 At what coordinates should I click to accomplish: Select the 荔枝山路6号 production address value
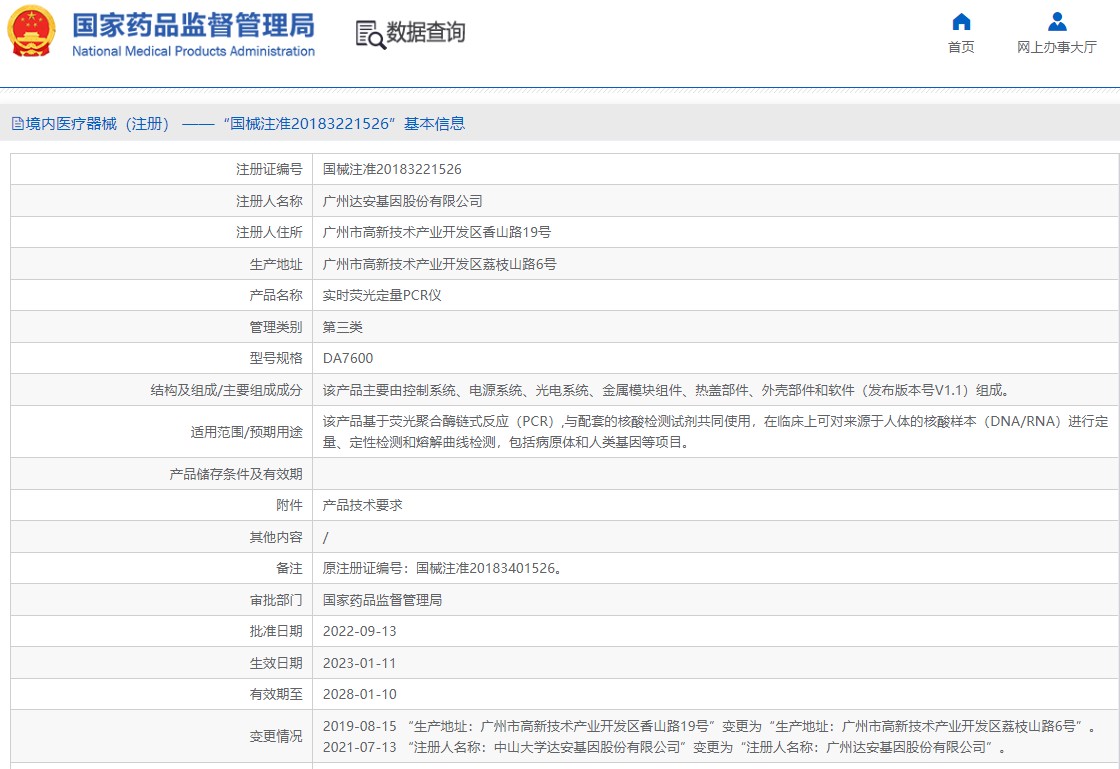439,264
